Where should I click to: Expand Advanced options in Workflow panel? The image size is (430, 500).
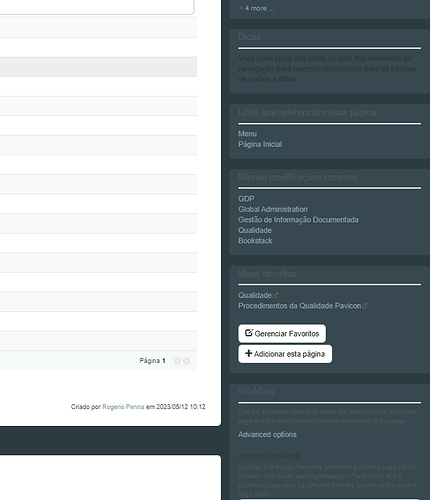click(x=267, y=434)
